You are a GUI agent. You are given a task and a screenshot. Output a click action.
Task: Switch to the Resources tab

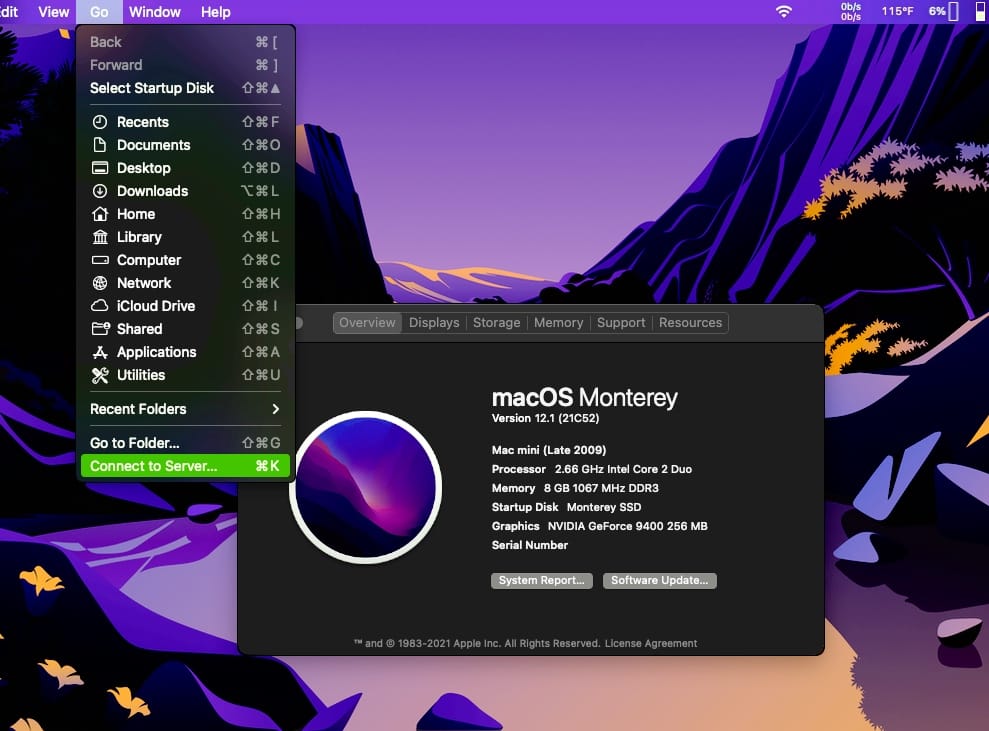coord(690,323)
